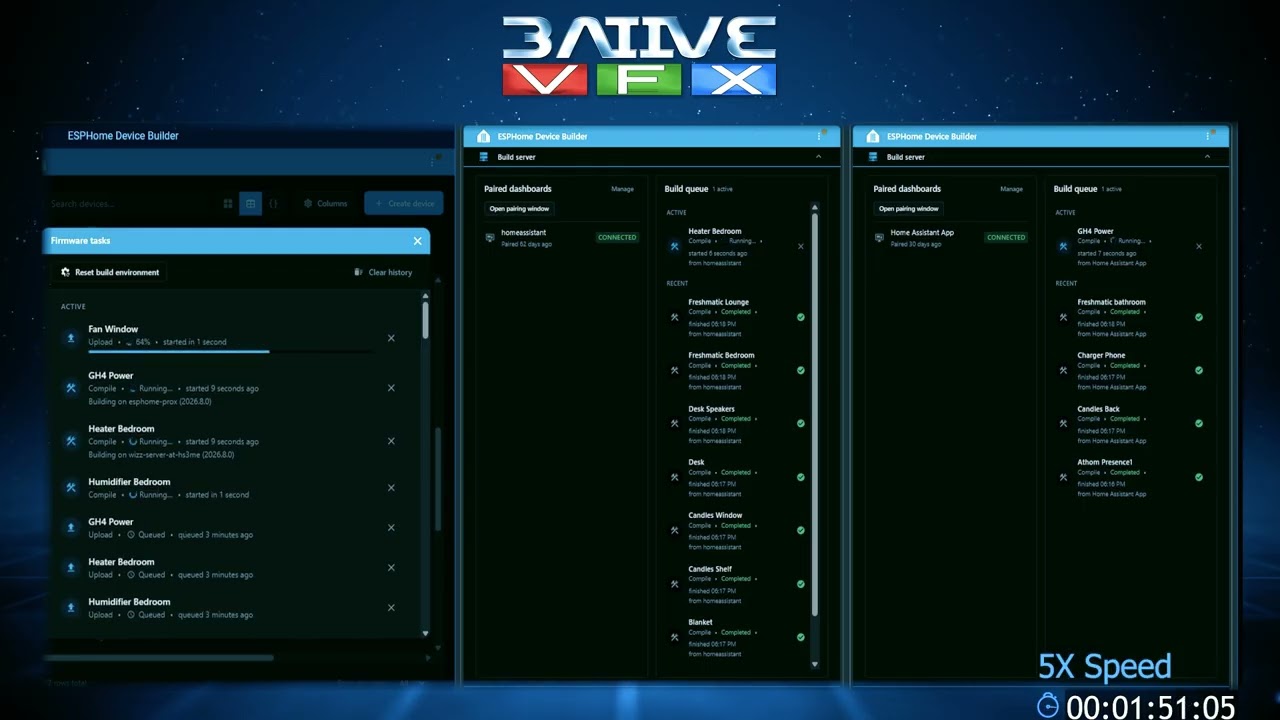This screenshot has height=720, width=1280.
Task: Click the Firmware tasks list scrollbar
Action: 425,321
